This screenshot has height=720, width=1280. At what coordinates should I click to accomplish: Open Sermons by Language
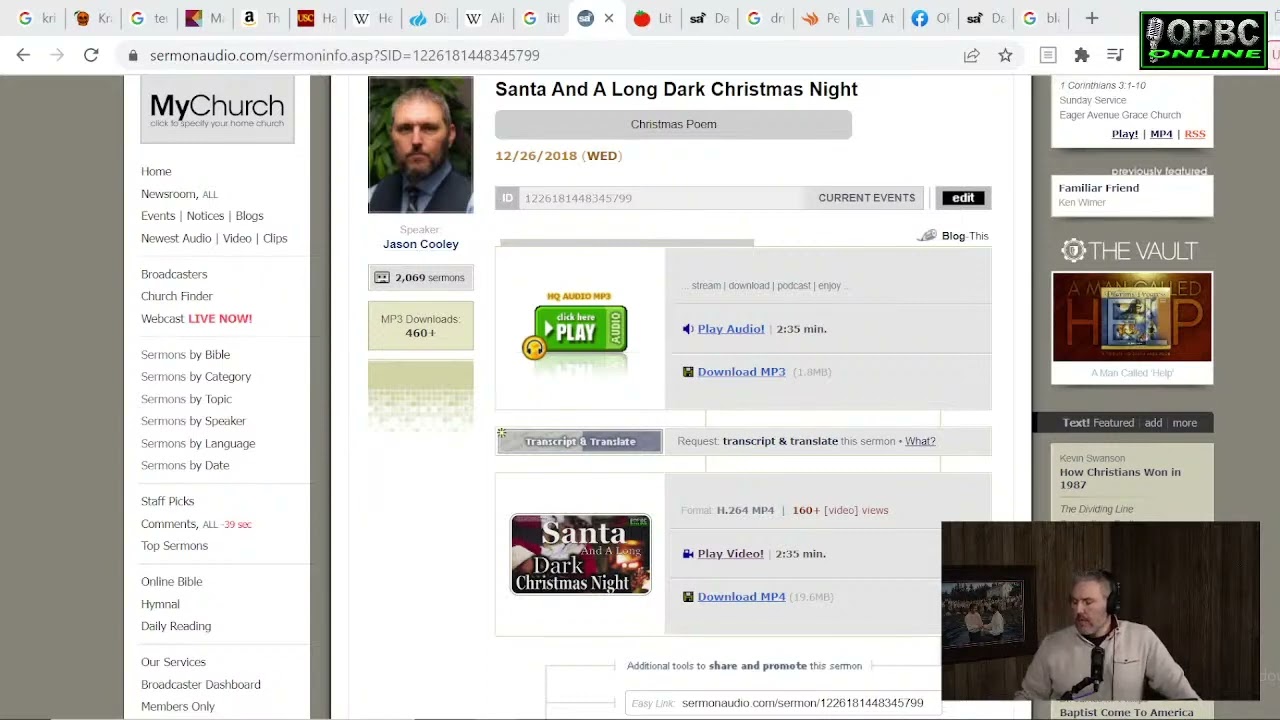(198, 443)
